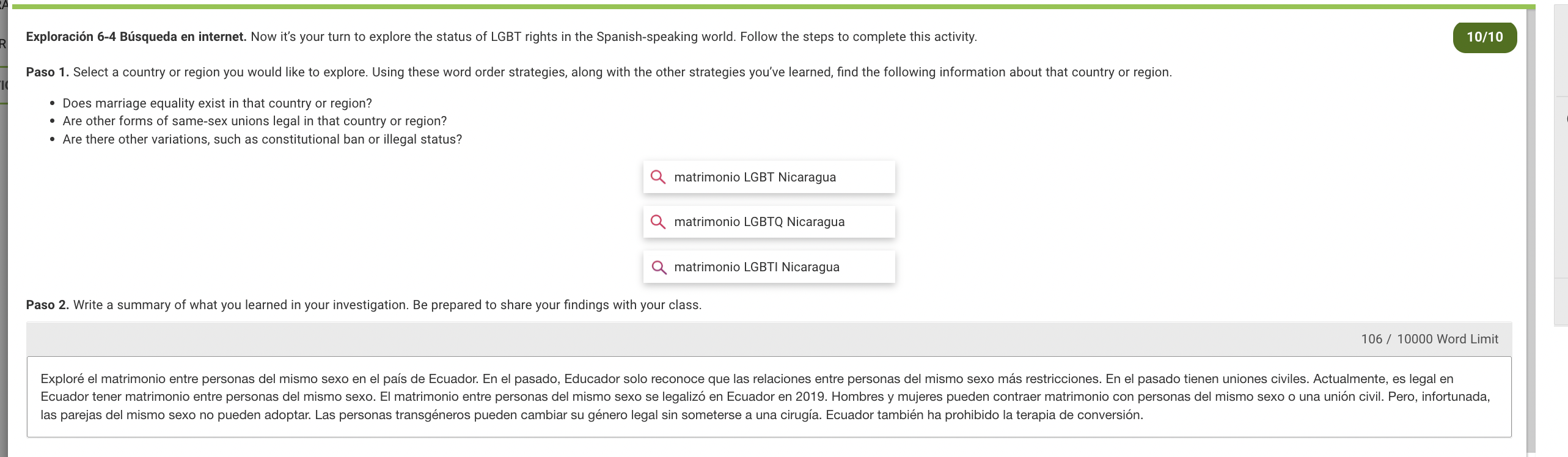Click the green progress bar at the top
1568x457 pixels.
pyautogui.click(x=773, y=7)
